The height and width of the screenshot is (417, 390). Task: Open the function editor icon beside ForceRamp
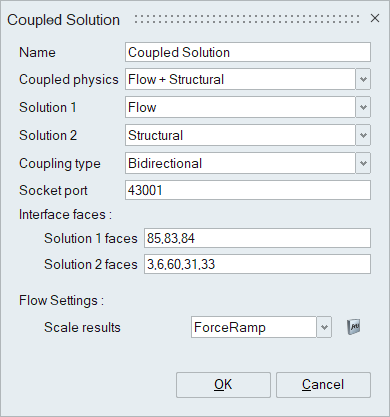tap(354, 327)
